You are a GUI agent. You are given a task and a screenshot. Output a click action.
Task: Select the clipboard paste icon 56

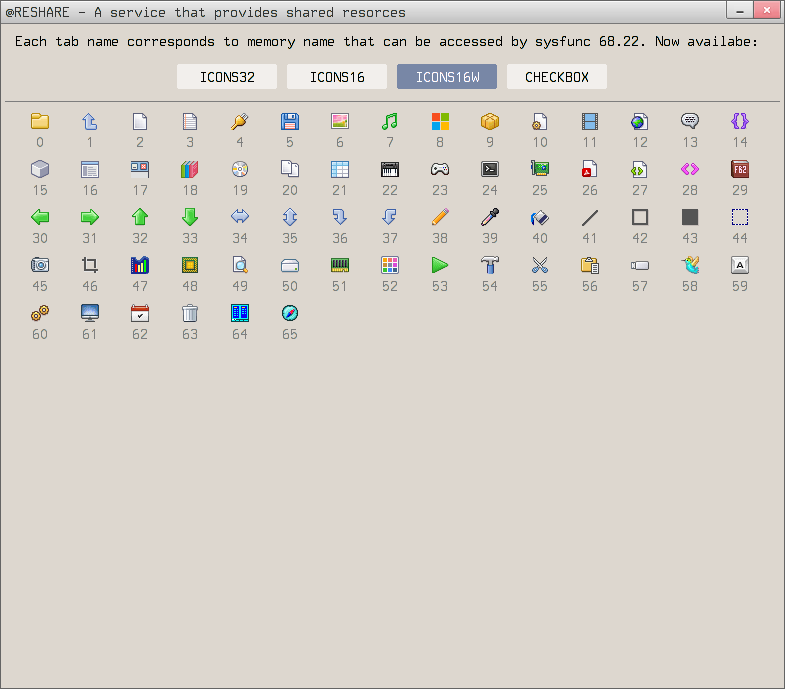[x=590, y=265]
